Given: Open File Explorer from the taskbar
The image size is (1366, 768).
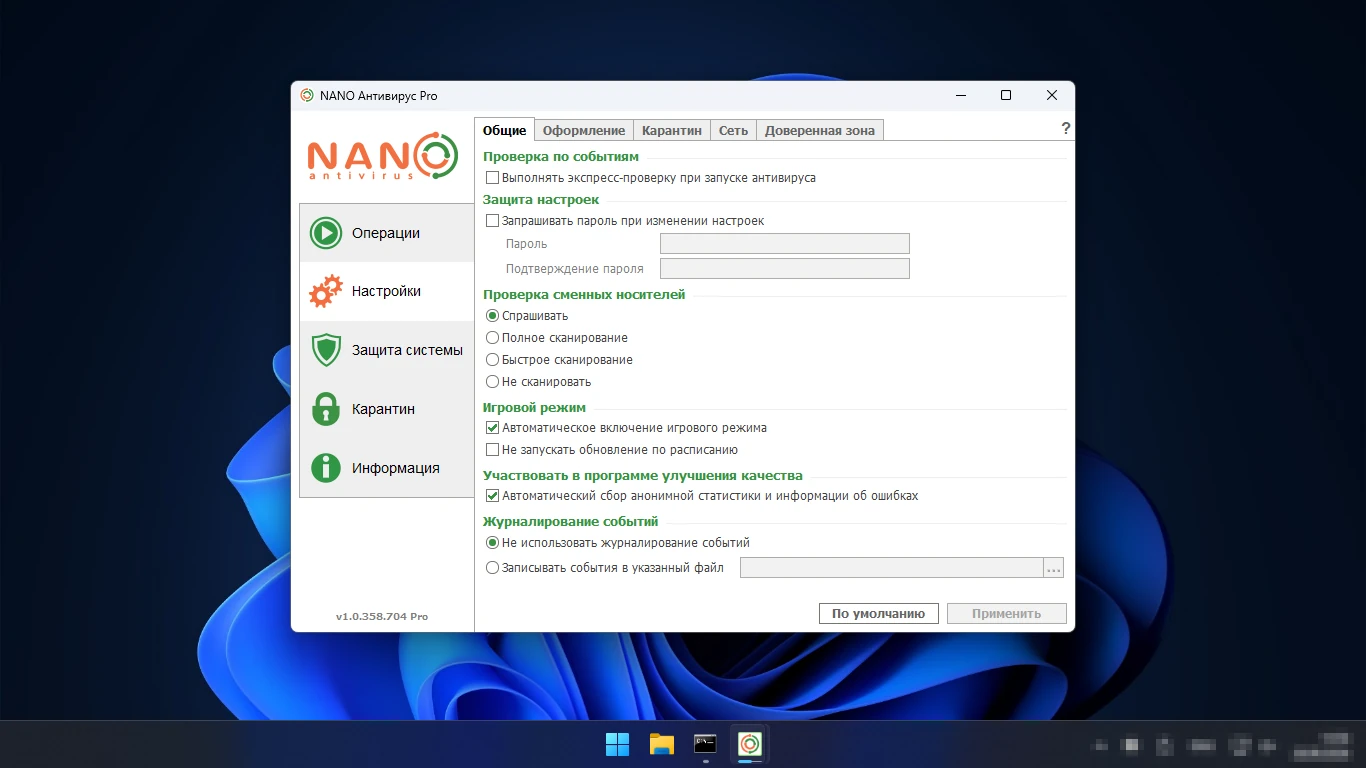Looking at the screenshot, I should (x=662, y=744).
